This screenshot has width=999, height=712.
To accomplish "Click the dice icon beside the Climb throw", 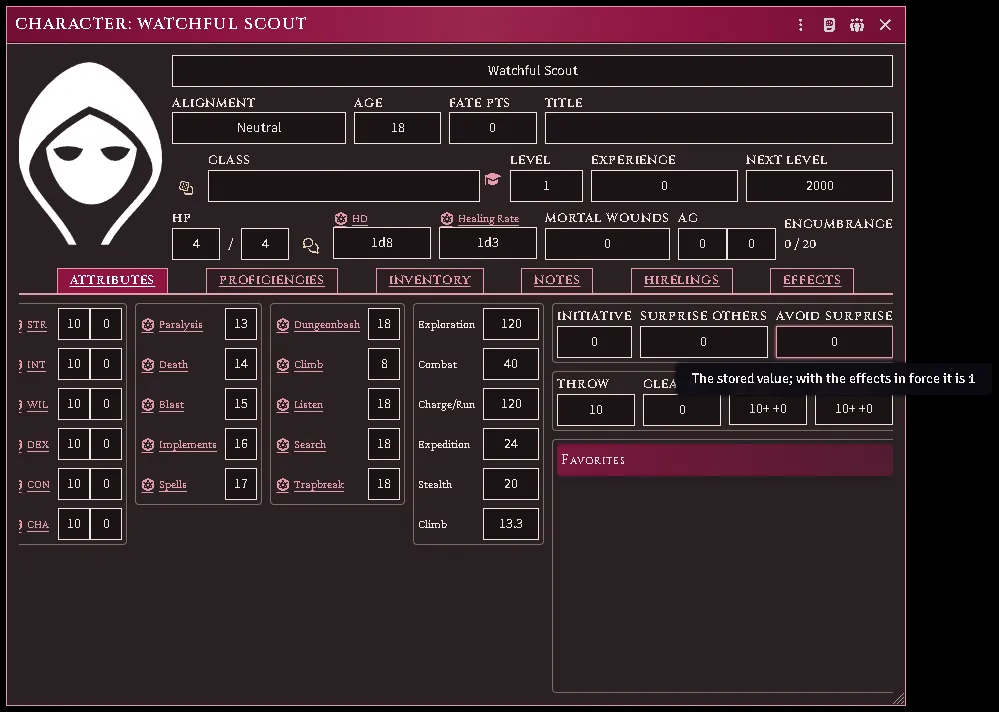I will 283,365.
